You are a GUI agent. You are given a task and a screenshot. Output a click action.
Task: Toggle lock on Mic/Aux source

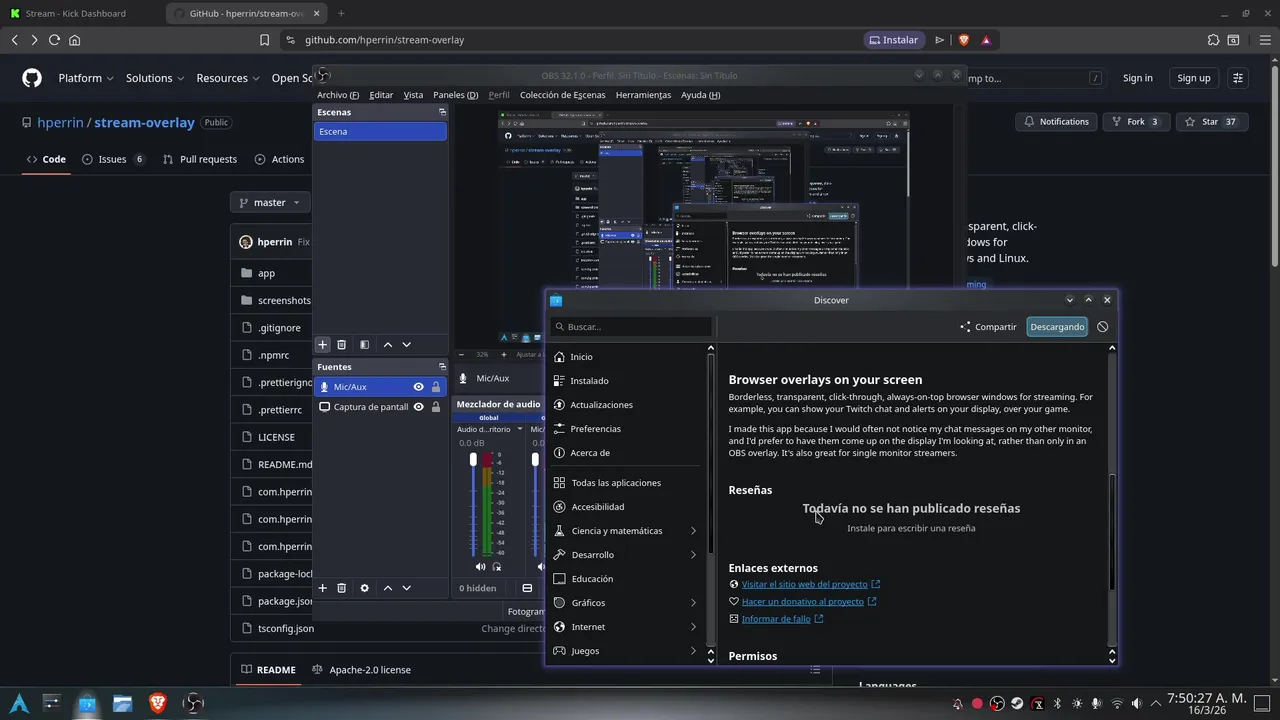436,387
